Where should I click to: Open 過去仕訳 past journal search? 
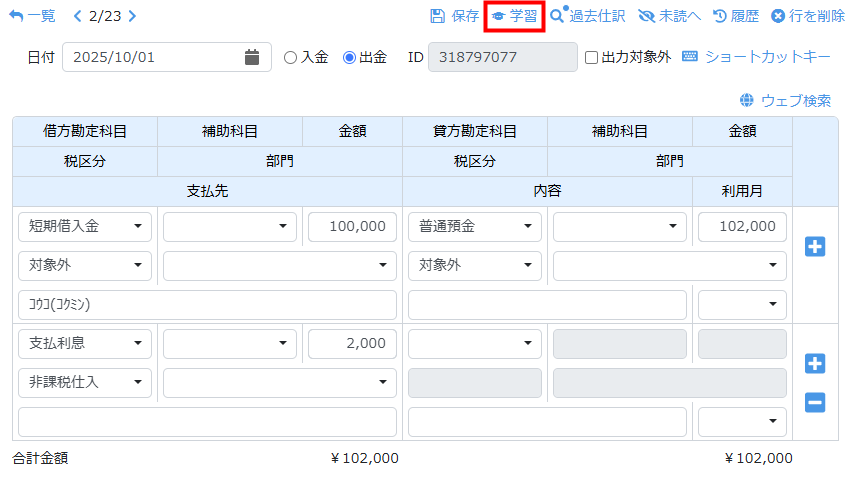[588, 16]
